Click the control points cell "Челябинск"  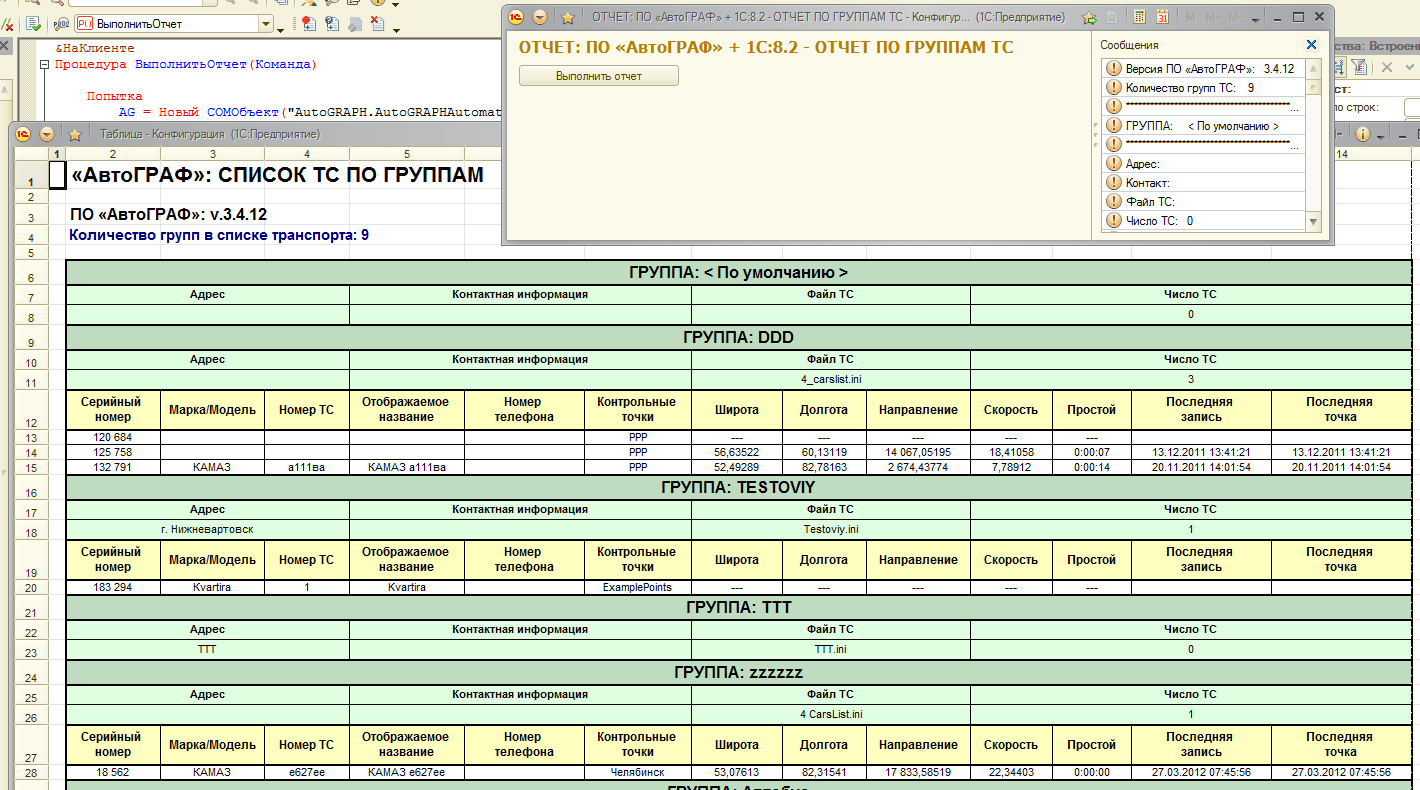pos(637,772)
